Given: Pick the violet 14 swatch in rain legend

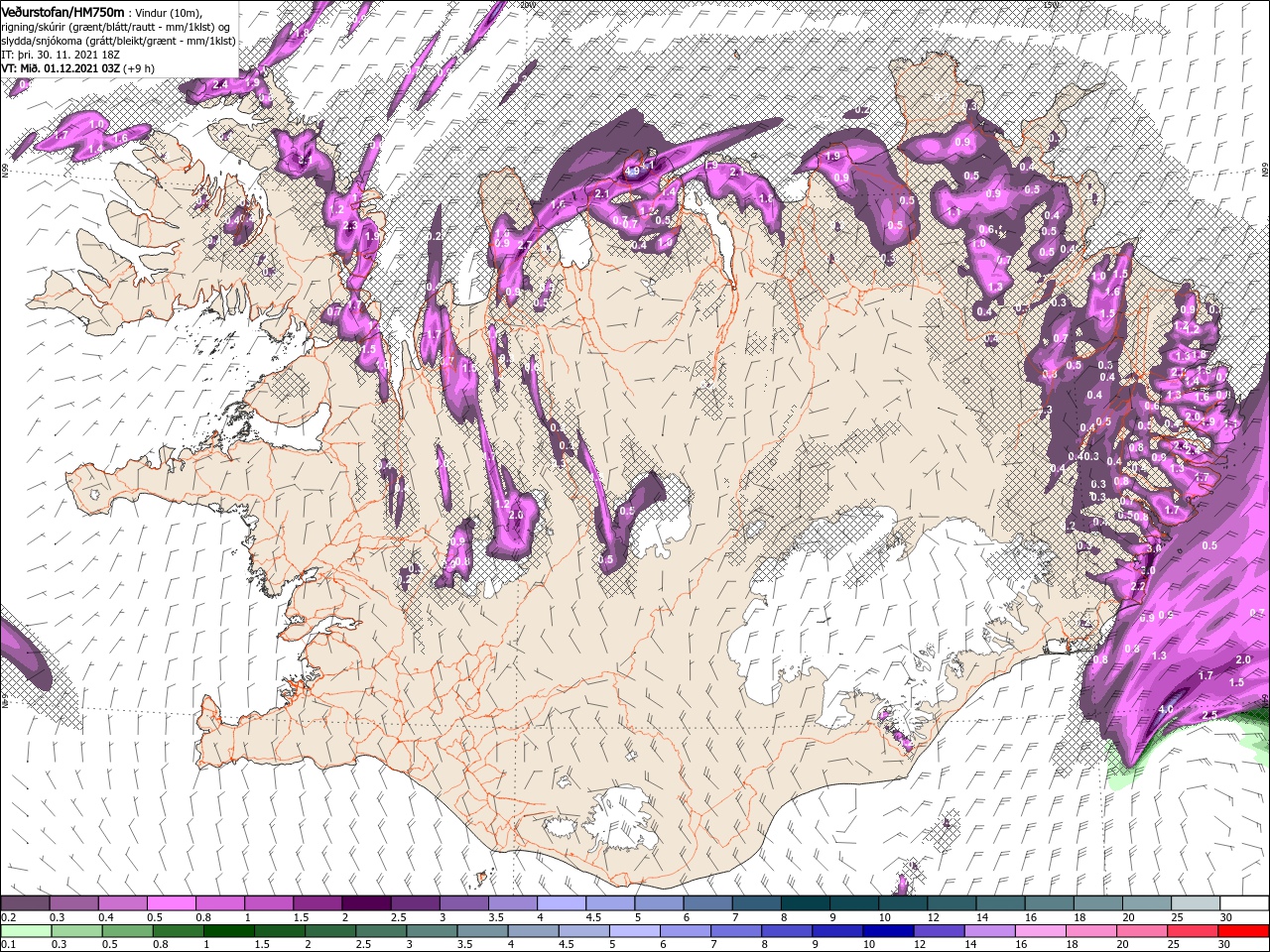Looking at the screenshot, I should click(x=988, y=930).
